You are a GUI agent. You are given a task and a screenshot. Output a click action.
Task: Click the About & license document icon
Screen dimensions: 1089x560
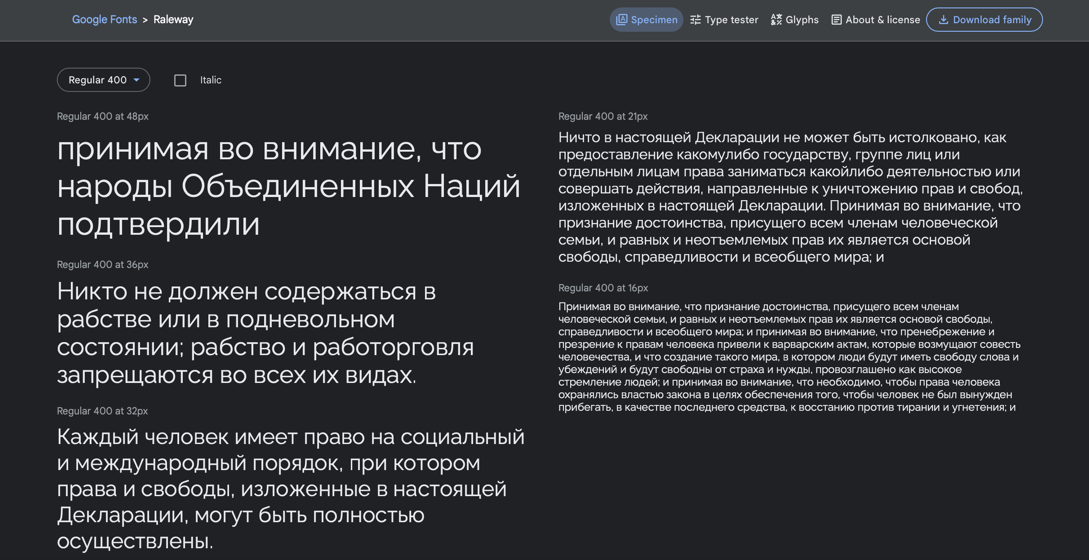[x=837, y=20]
